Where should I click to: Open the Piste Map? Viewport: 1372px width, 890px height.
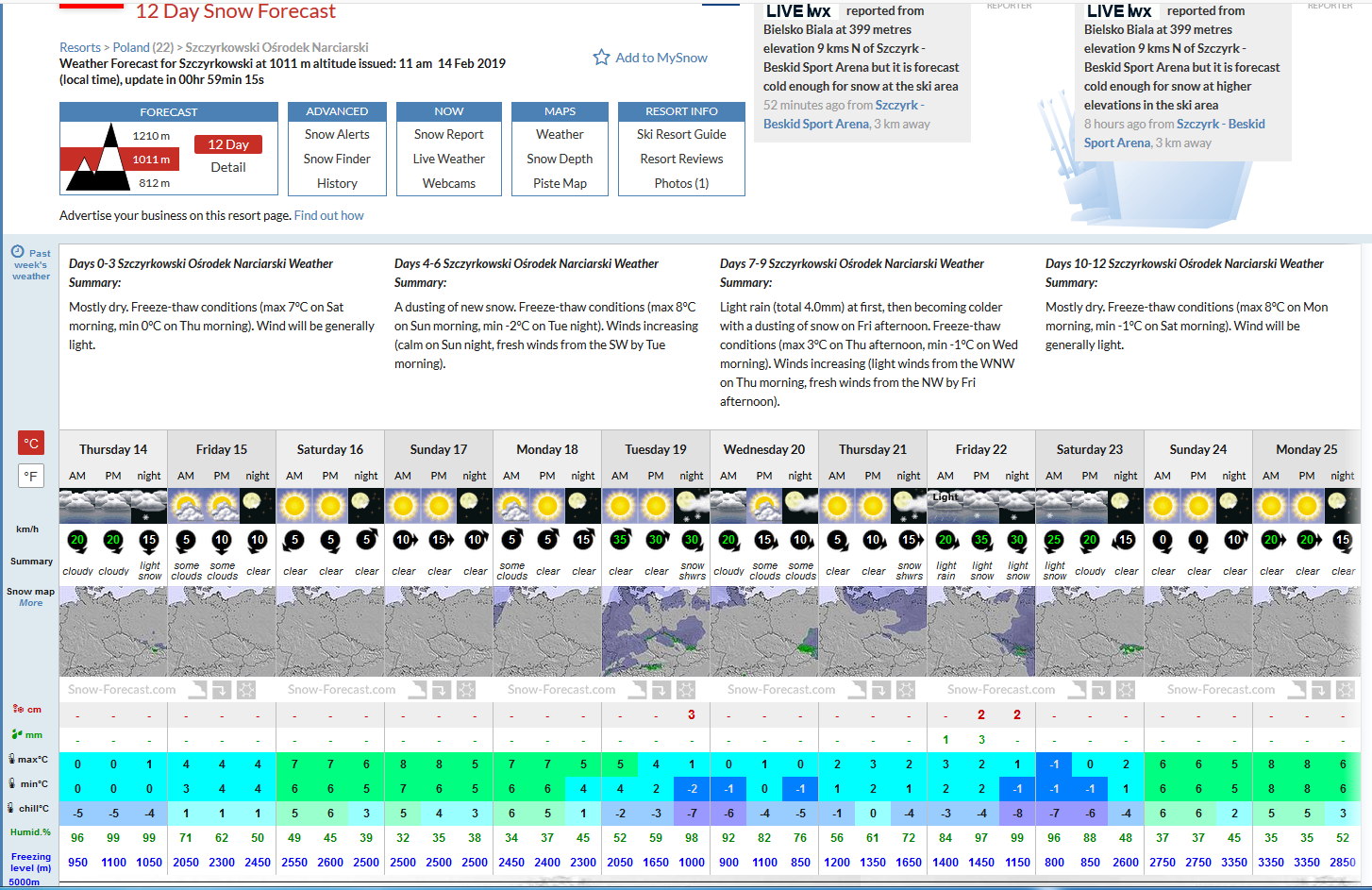click(561, 183)
